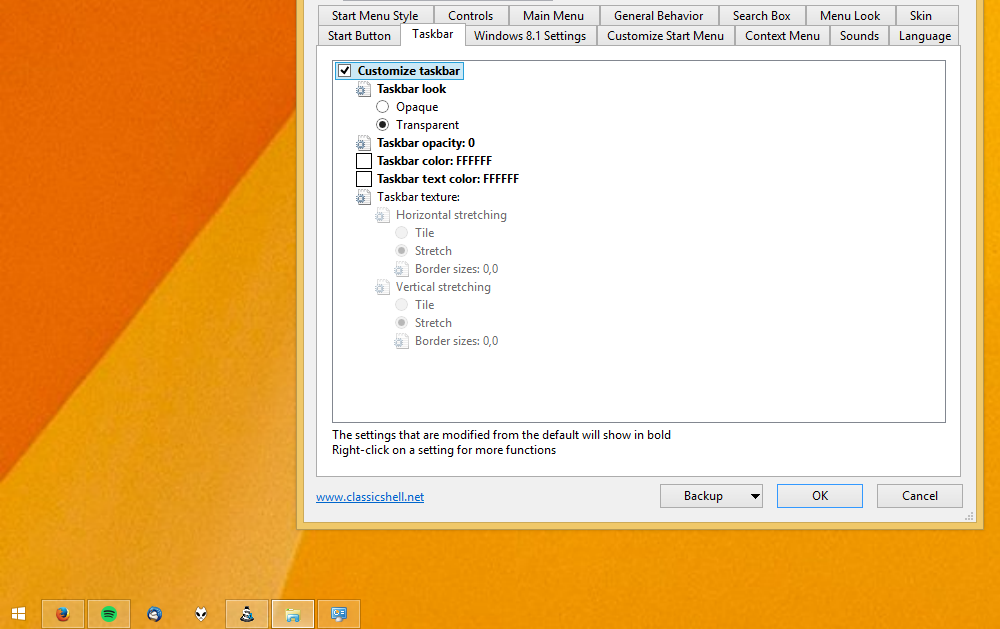
Task: Click the foobar2000 alien icon in taskbar
Action: tap(201, 614)
